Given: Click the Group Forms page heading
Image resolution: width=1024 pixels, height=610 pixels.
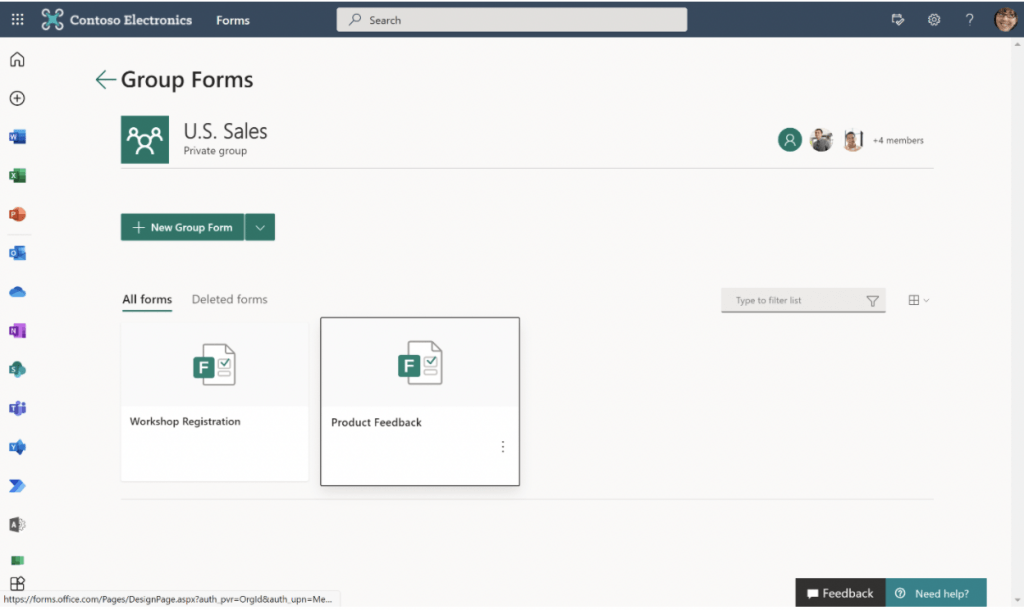Looking at the screenshot, I should [x=187, y=80].
